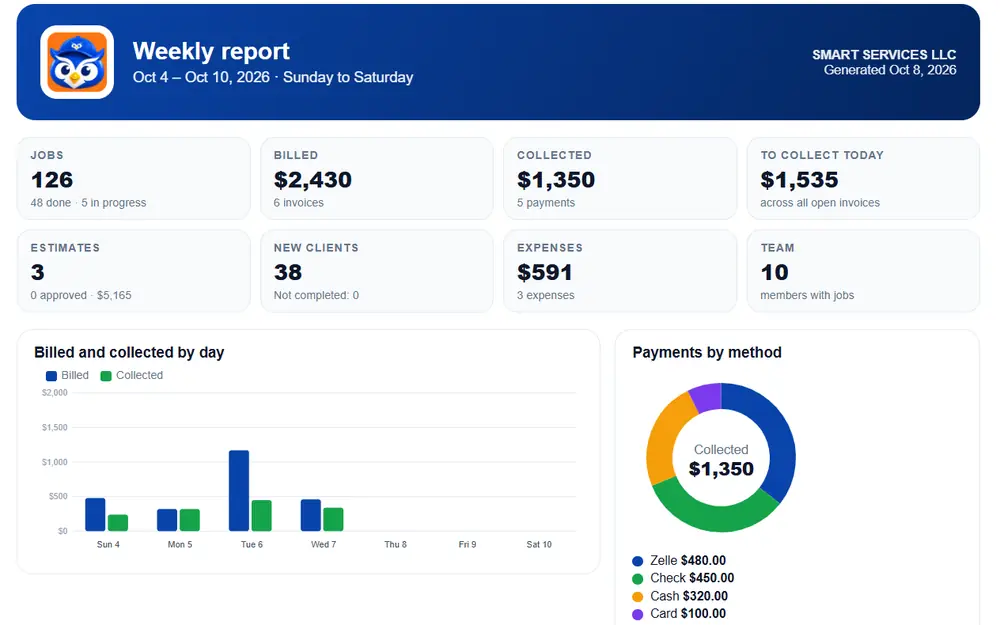Click the 5 payments subtext
This screenshot has width=1000, height=625.
coord(546,203)
